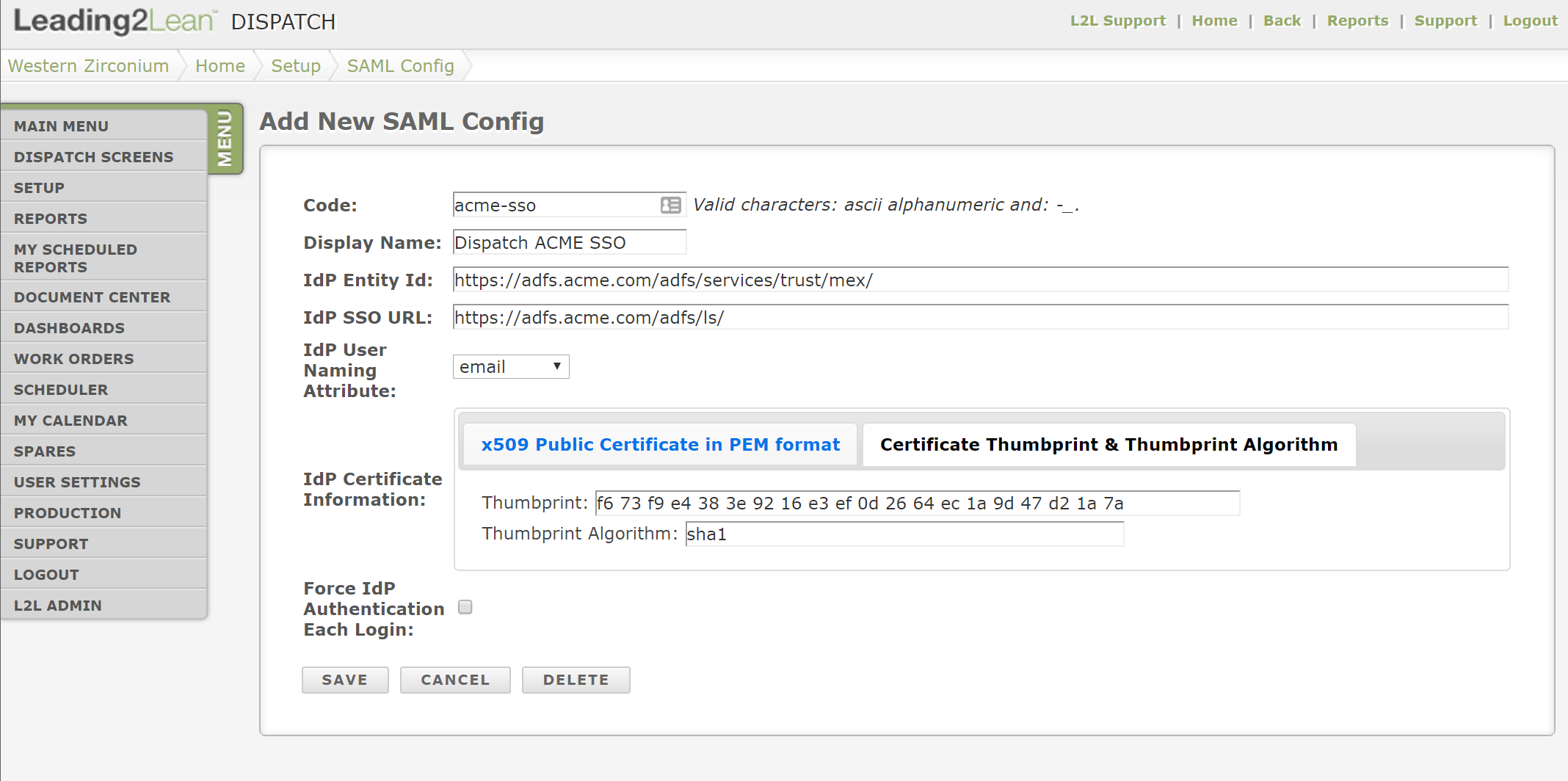Select Certificate Thumbprint & Thumbprint Algorithm tab
This screenshot has height=781, width=1568.
point(1108,444)
